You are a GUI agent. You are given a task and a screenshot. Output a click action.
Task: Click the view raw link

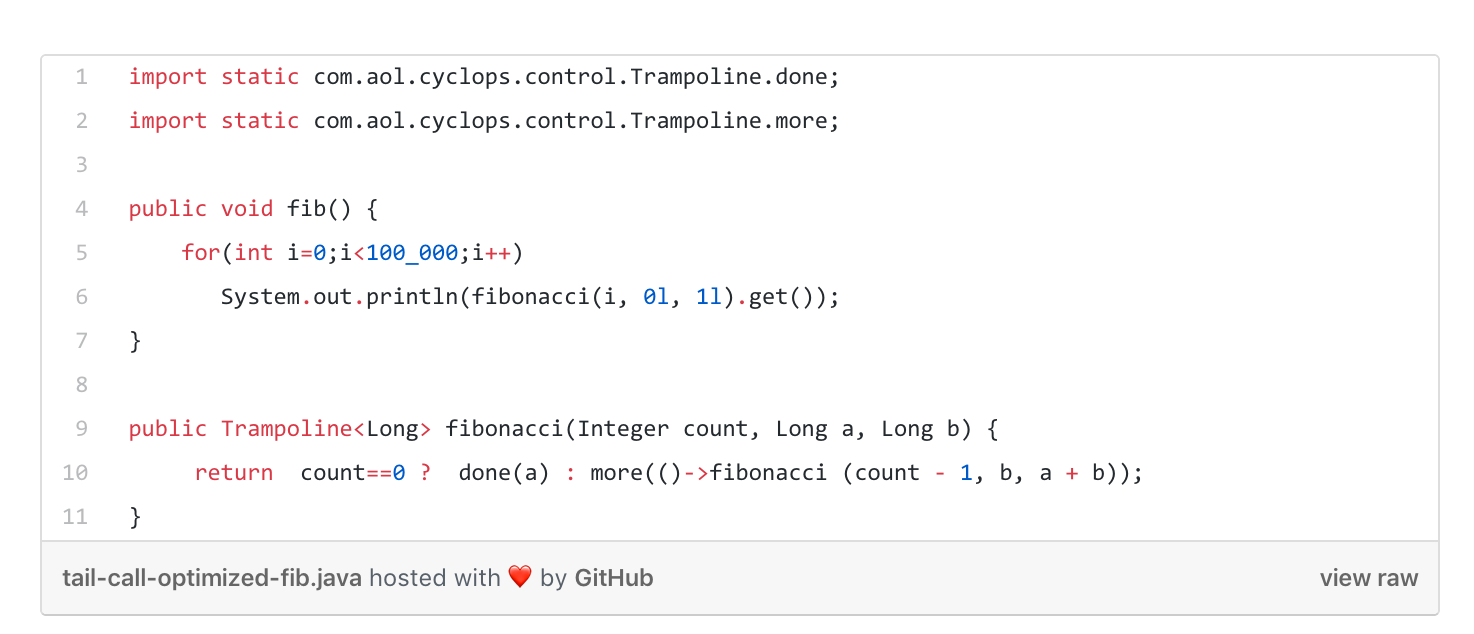click(1368, 578)
